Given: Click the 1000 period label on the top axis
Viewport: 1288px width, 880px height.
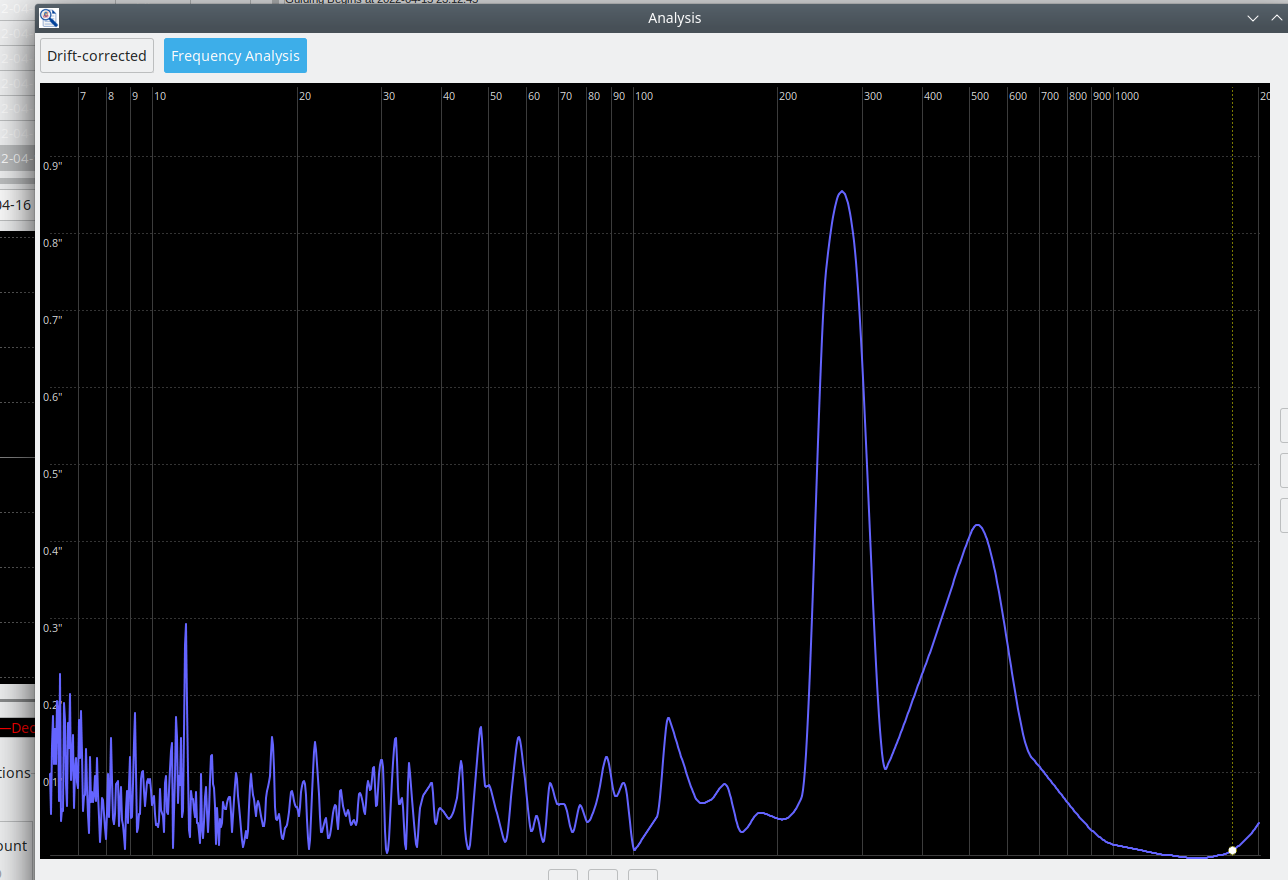Looking at the screenshot, I should (x=1127, y=96).
